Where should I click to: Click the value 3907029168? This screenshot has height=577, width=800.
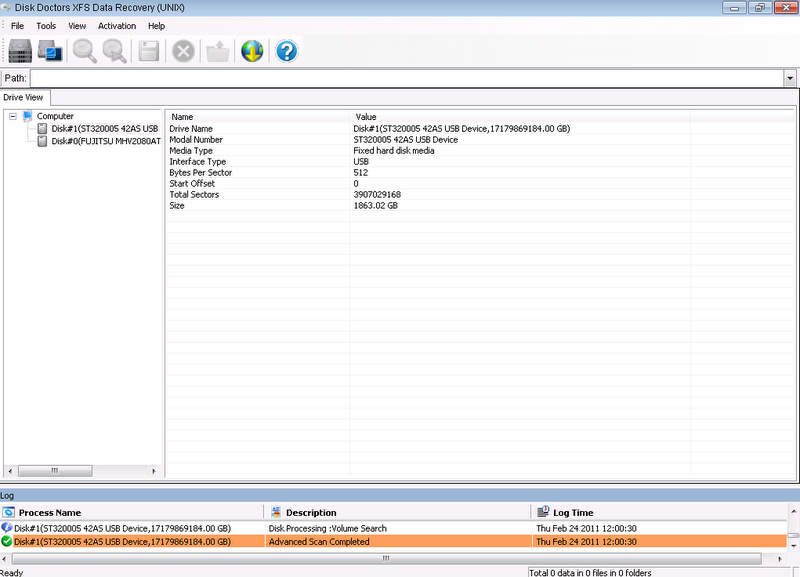(377, 194)
